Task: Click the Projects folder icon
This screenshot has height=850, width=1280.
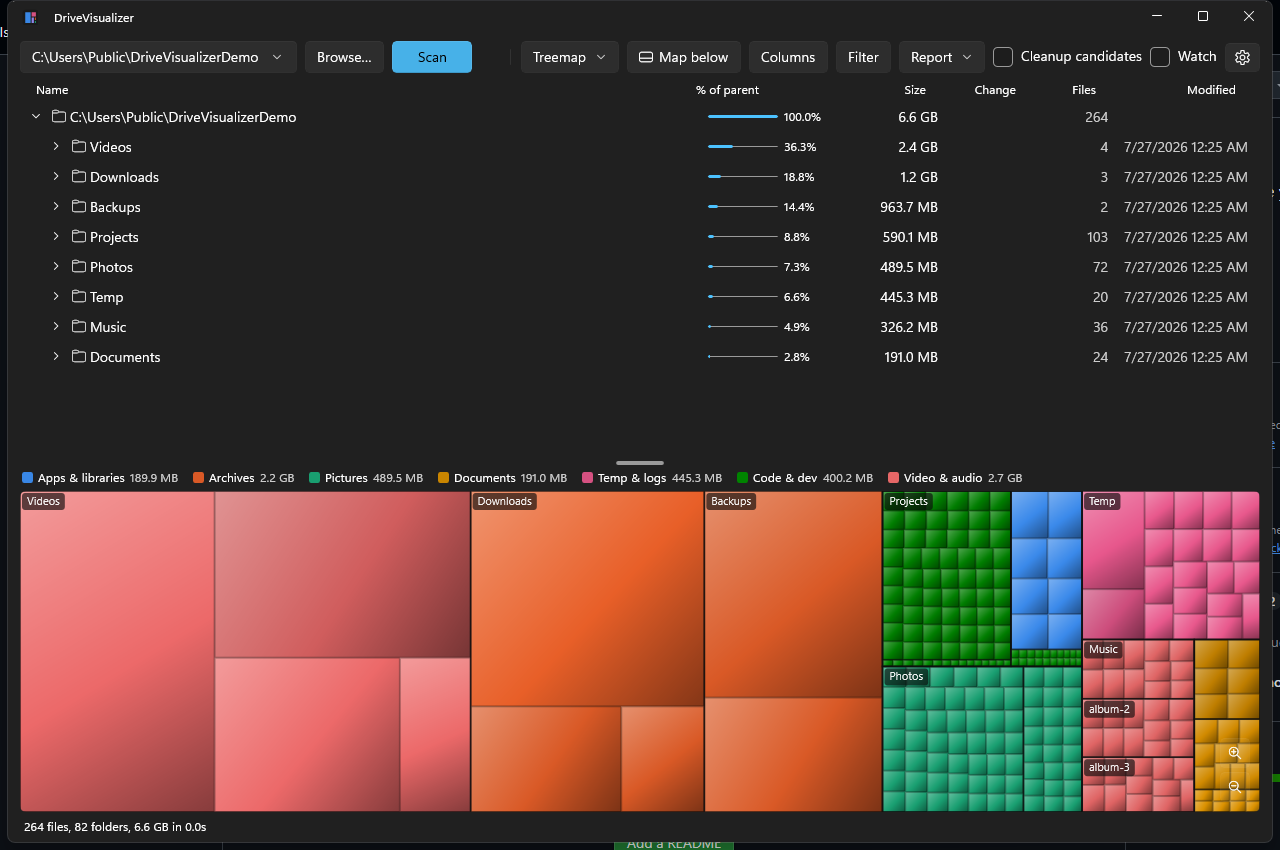Action: 79,237
